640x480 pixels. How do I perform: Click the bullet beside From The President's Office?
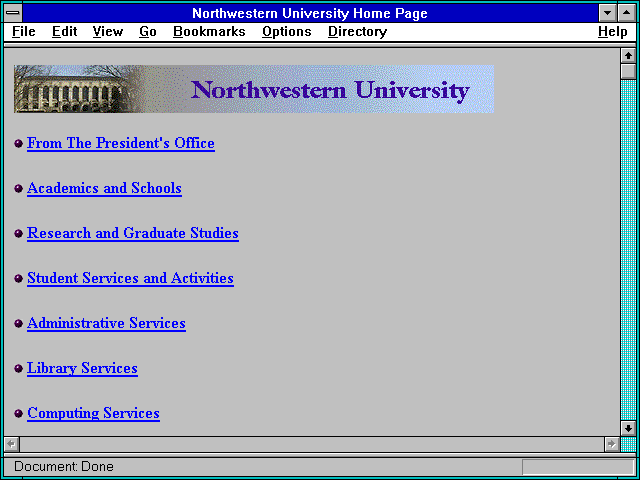(18, 144)
